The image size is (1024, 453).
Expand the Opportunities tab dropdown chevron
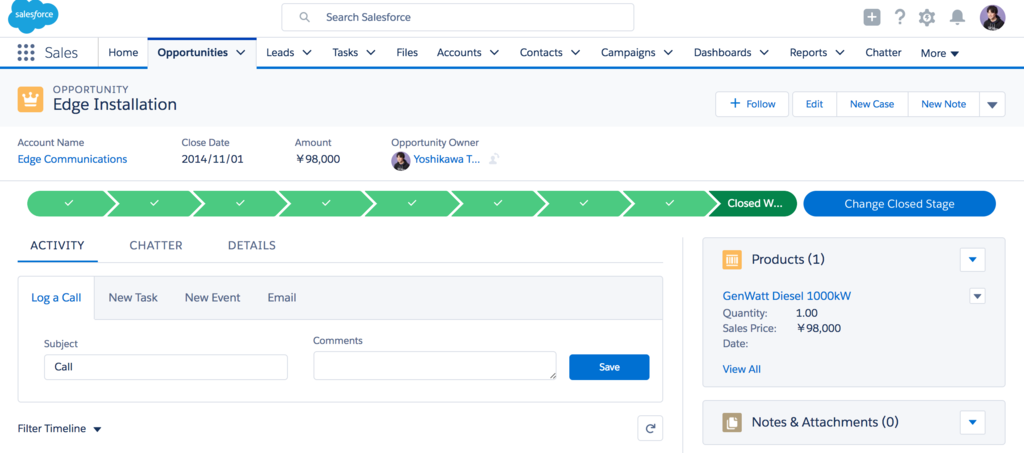pos(241,53)
